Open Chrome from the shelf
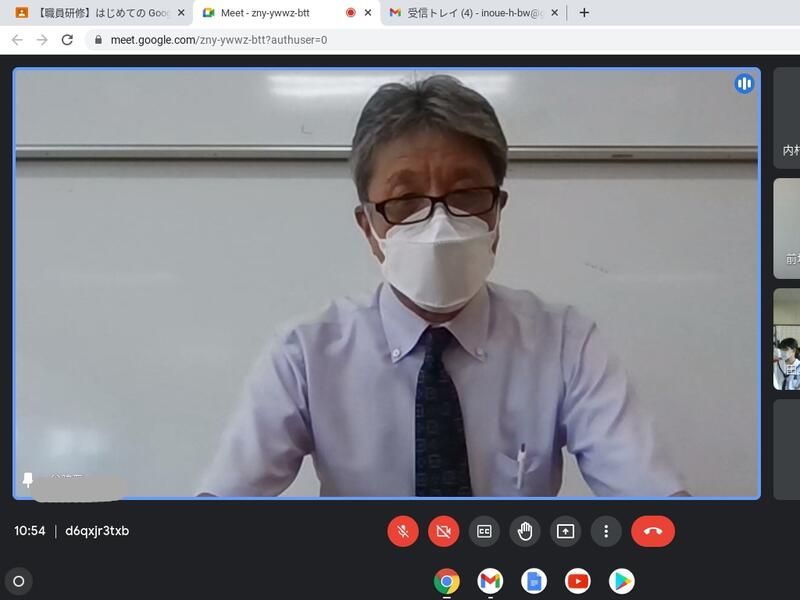800x600 pixels. click(446, 581)
